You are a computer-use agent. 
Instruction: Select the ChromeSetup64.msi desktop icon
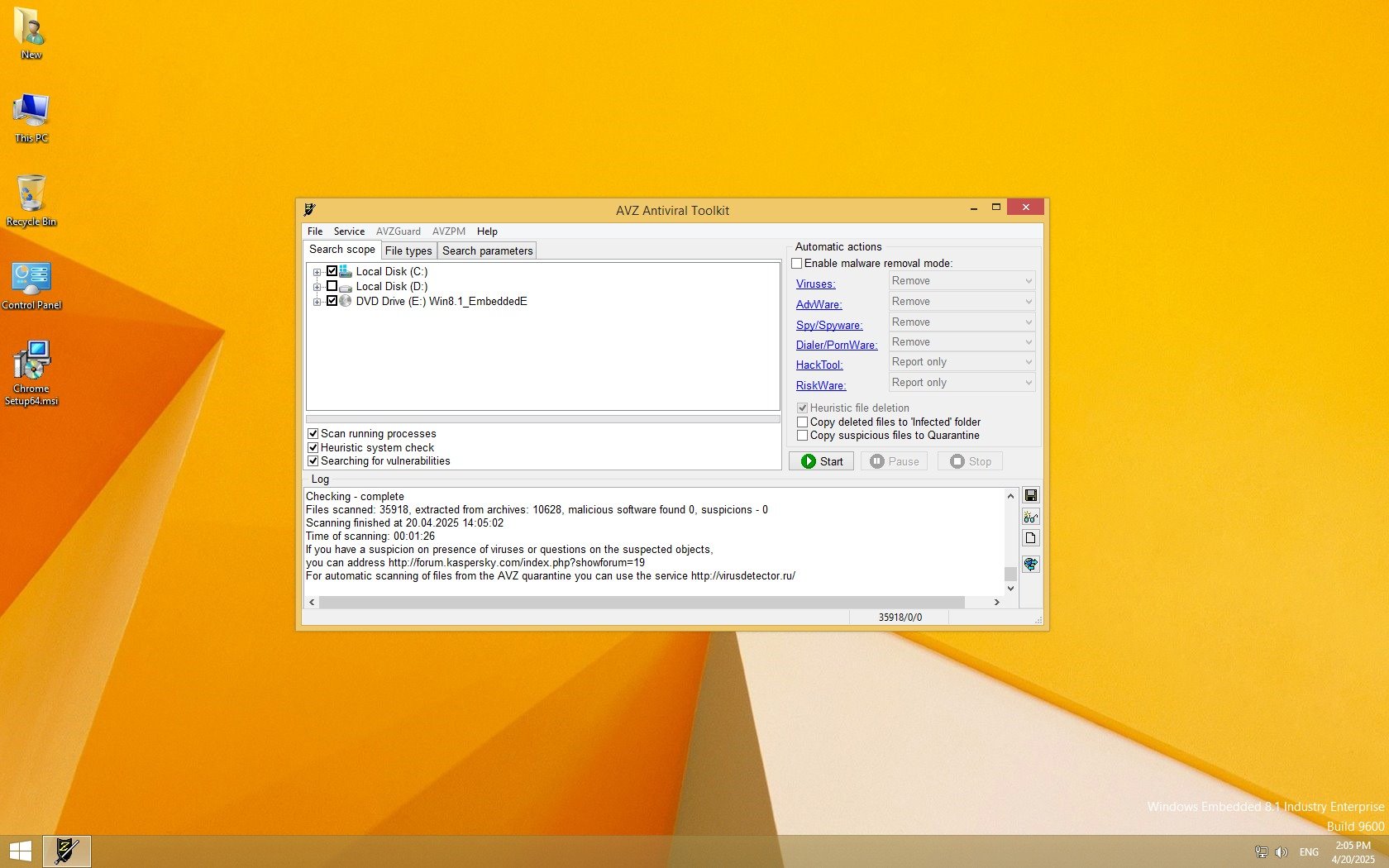point(31,372)
